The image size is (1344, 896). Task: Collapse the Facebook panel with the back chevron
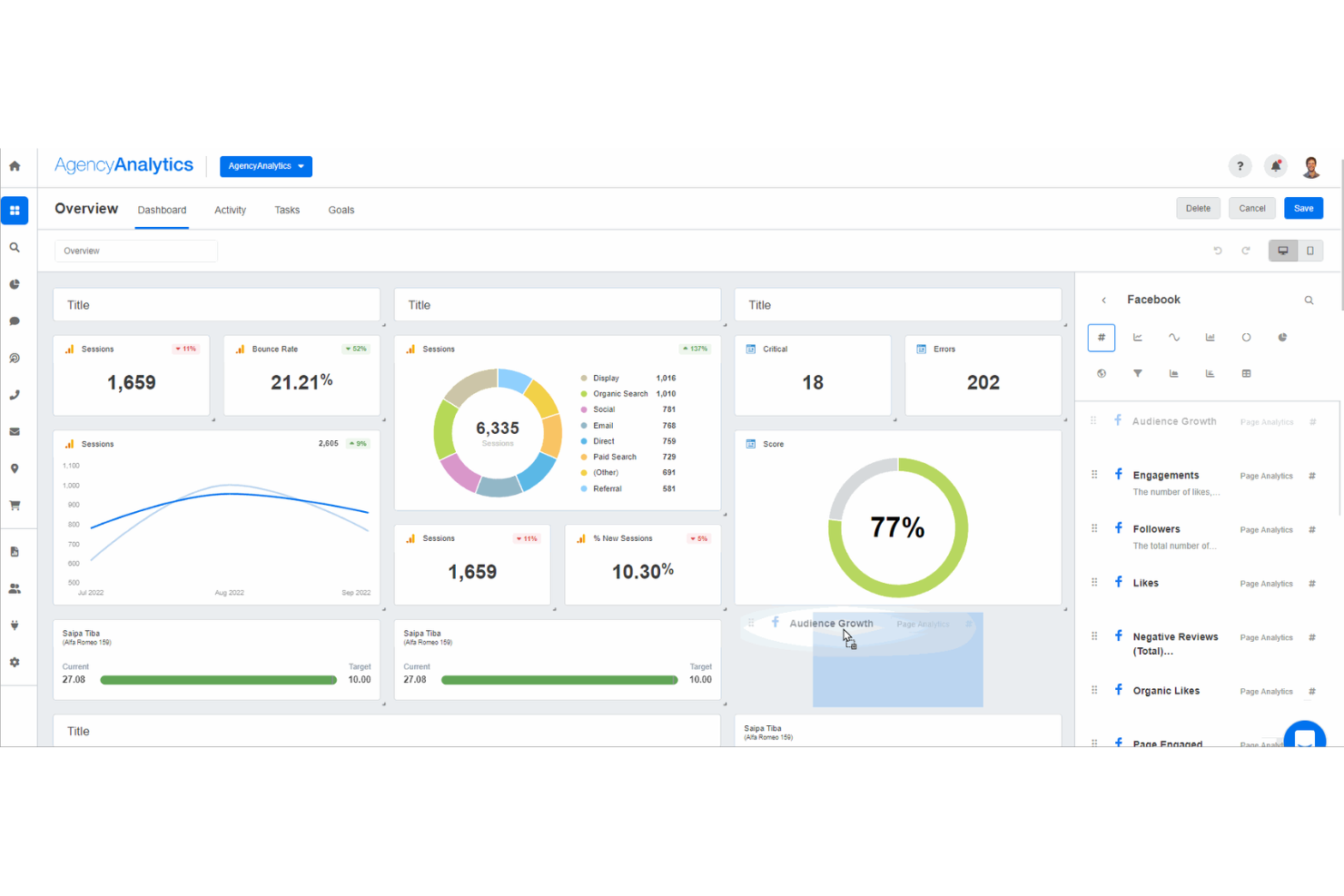tap(1103, 300)
